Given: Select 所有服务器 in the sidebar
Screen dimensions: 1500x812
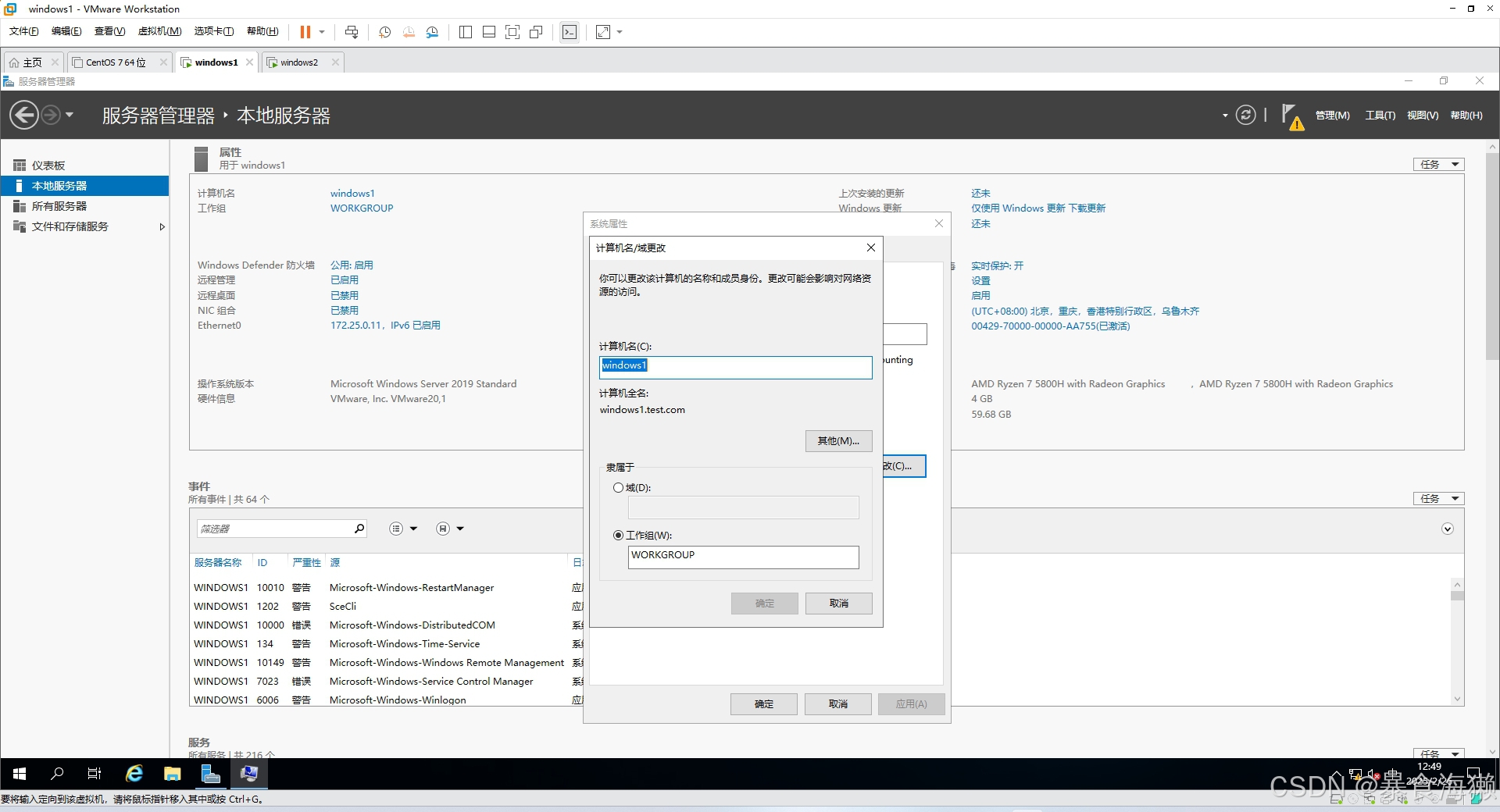Looking at the screenshot, I should point(84,206).
